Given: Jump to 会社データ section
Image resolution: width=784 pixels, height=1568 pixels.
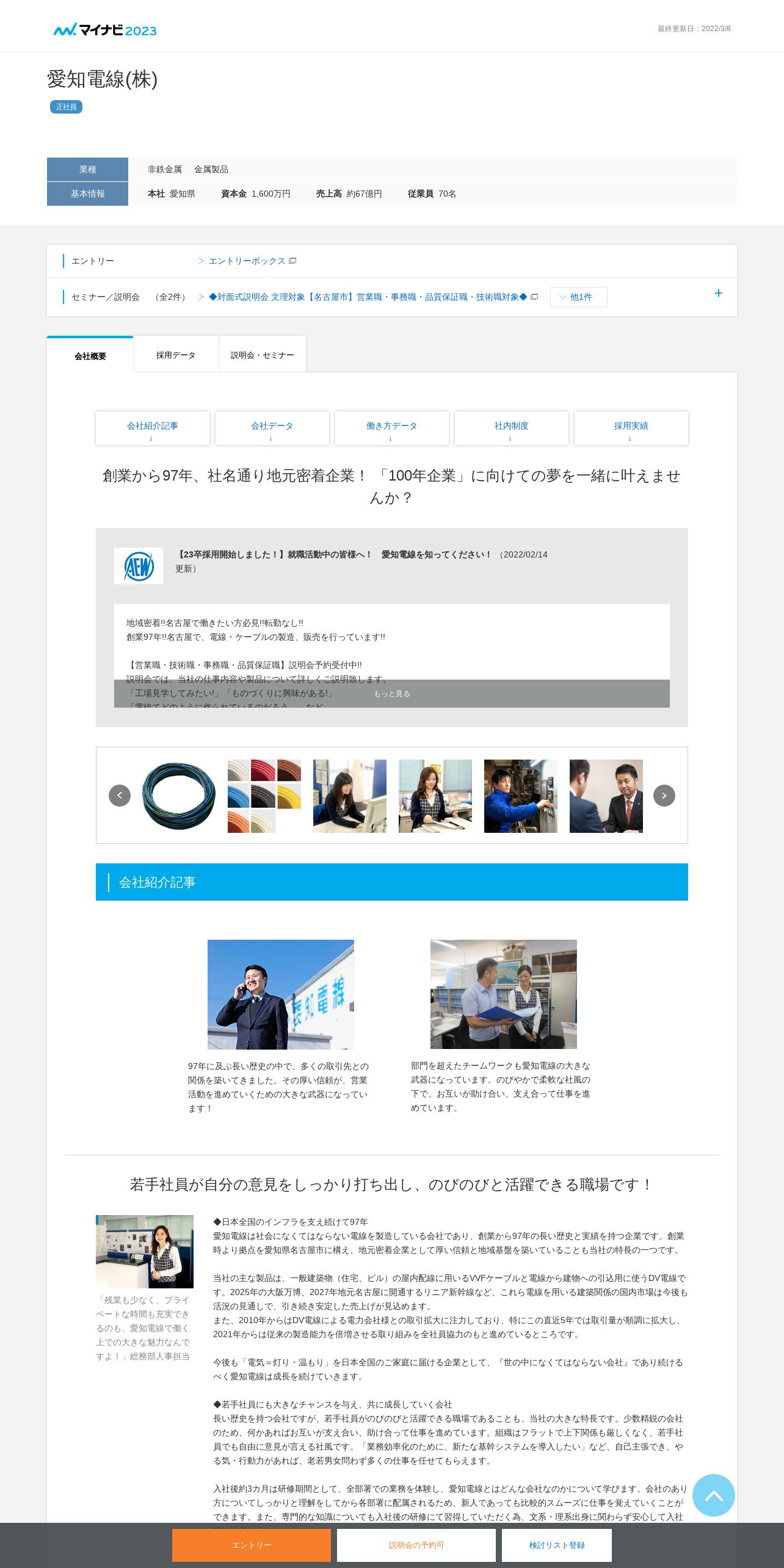Looking at the screenshot, I should [272, 429].
